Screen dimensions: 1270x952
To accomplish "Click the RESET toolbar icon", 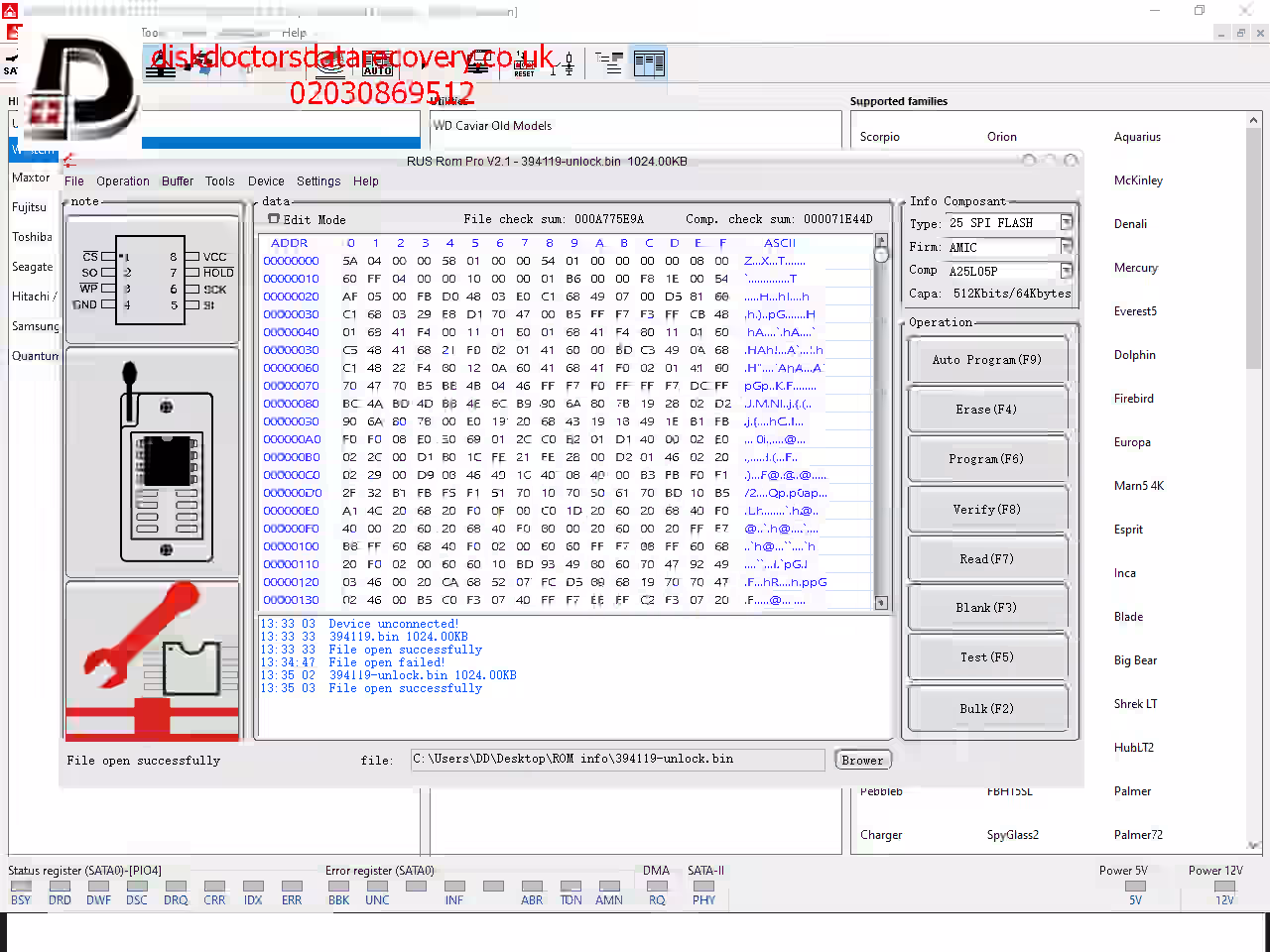I will tap(524, 64).
